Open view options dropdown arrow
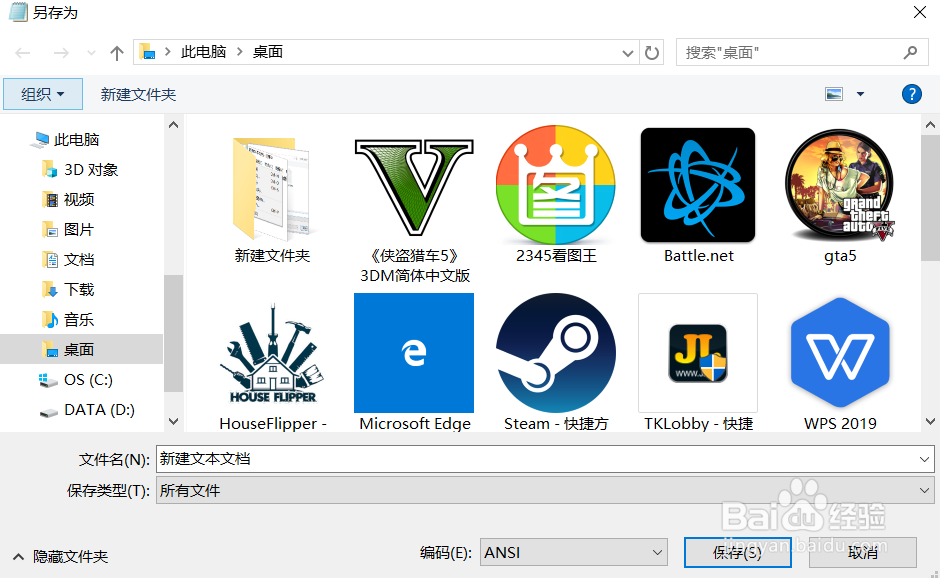 (x=860, y=94)
